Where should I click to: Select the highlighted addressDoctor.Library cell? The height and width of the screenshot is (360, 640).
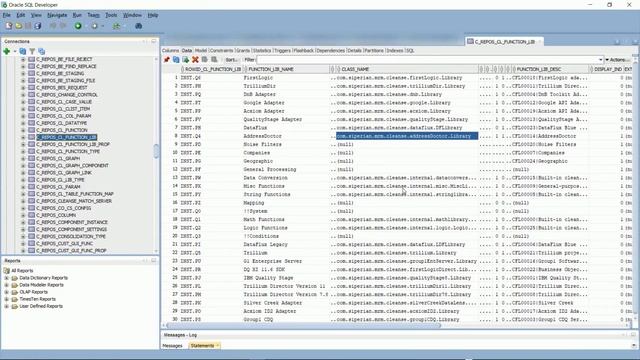(x=407, y=136)
